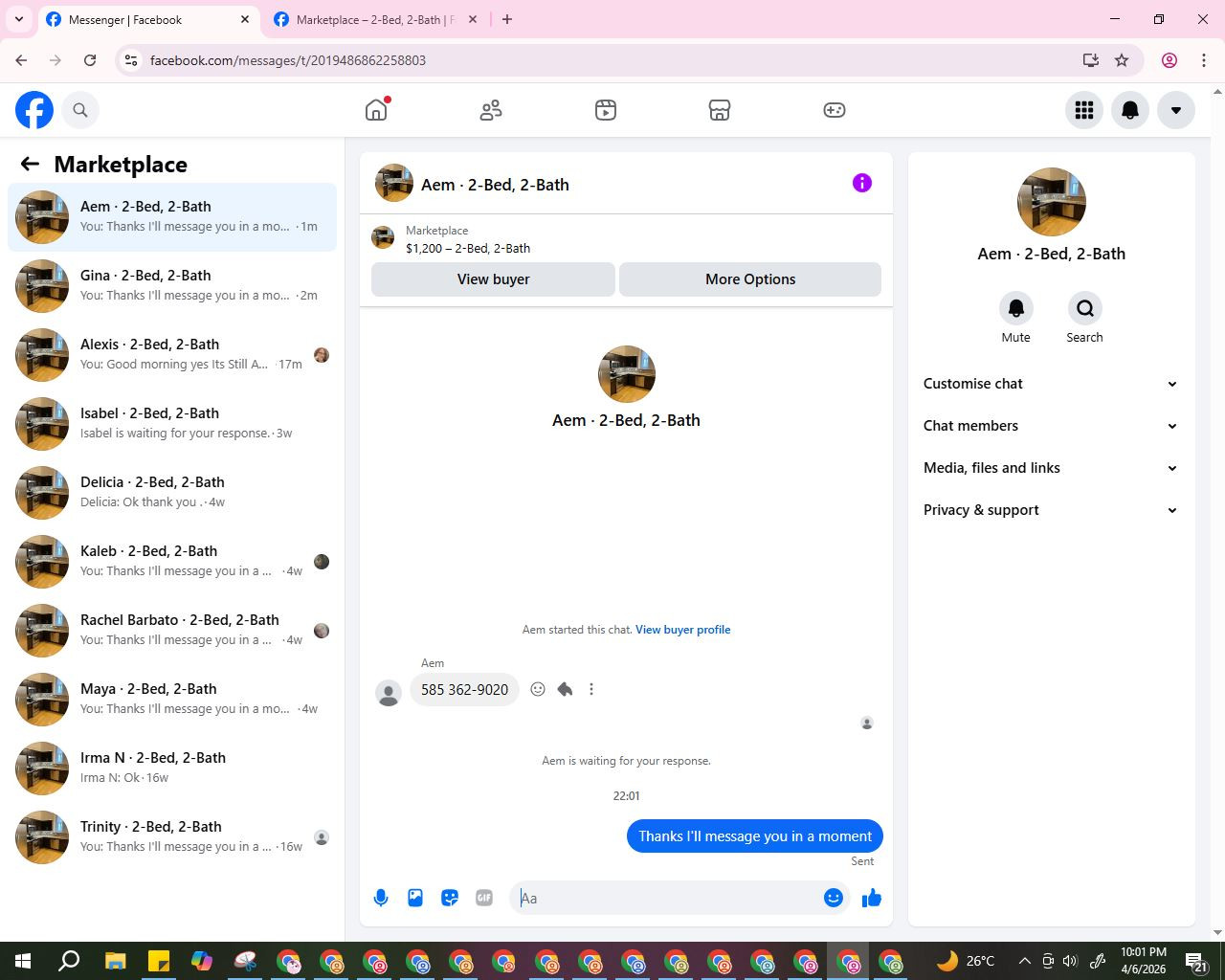
Task: Open the View buyer profile link
Action: point(683,630)
